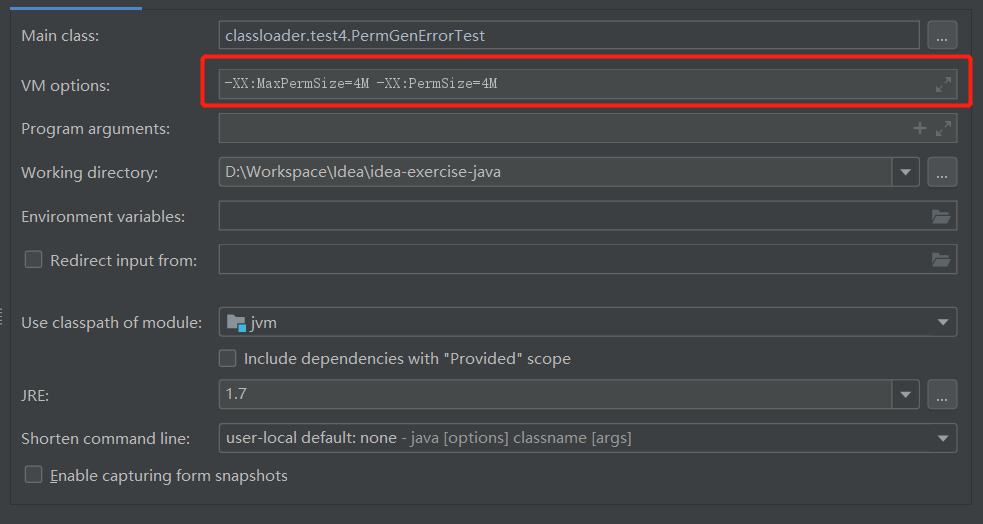Click the Program arguments label
This screenshot has width=983, height=524.
(x=95, y=128)
